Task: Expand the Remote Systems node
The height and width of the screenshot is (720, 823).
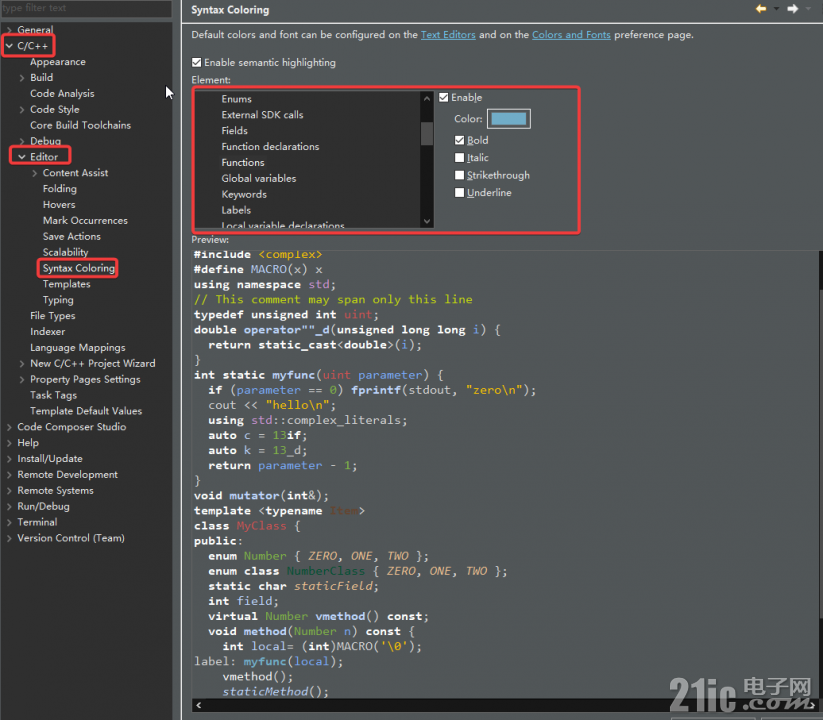Action: [x=9, y=491]
